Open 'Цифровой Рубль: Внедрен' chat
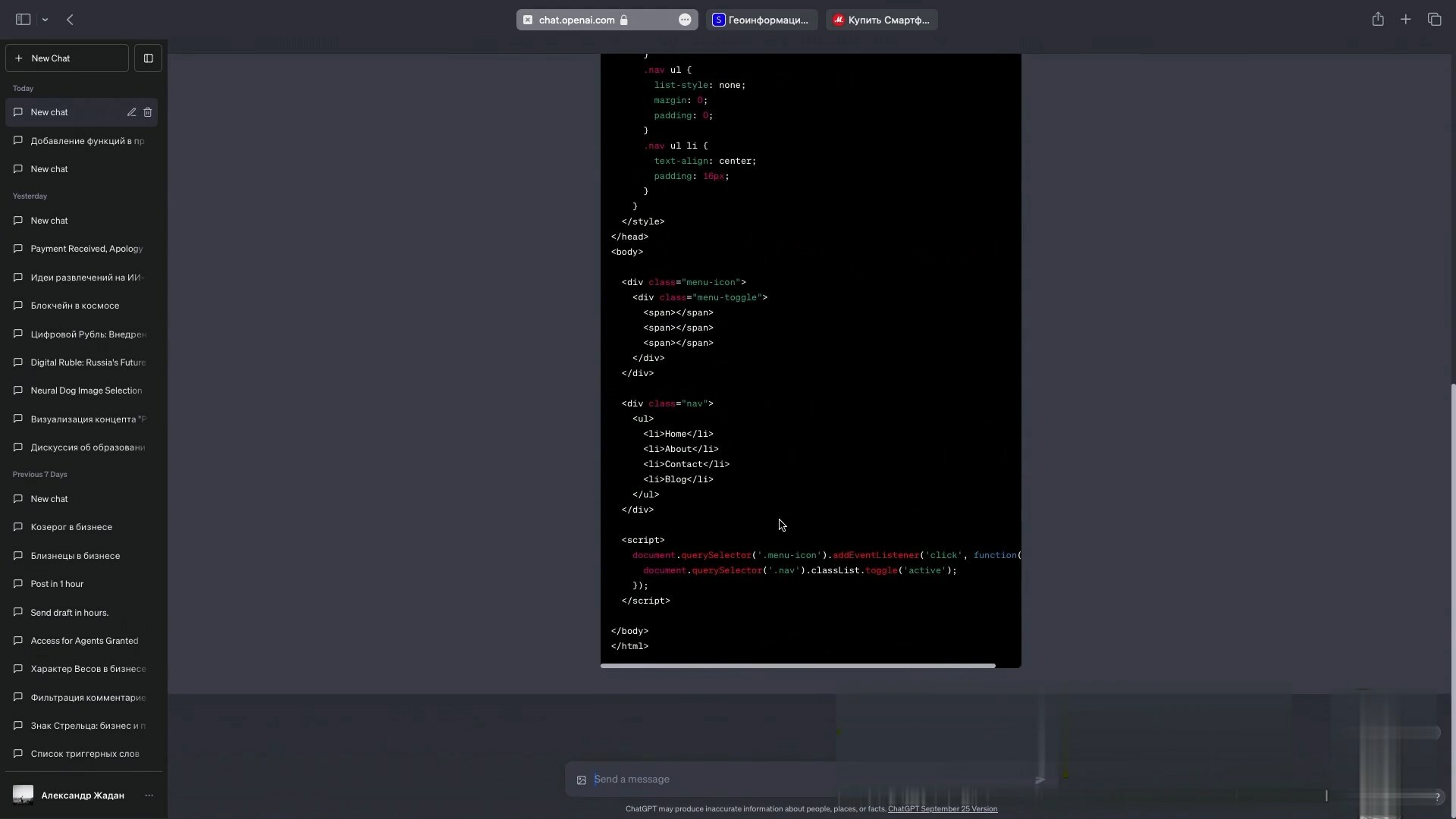The height and width of the screenshot is (819, 1456). (x=82, y=334)
